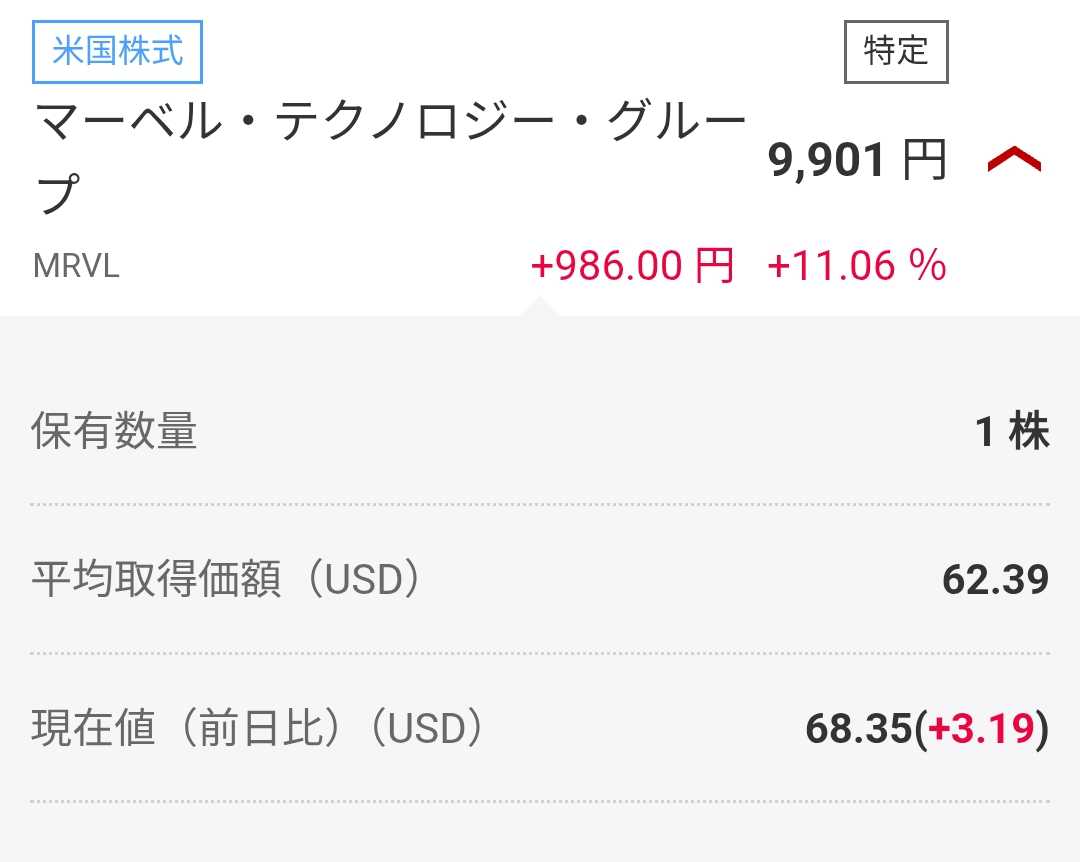
Task: Tap the 1 株 holding quantity value
Action: coord(1012,431)
